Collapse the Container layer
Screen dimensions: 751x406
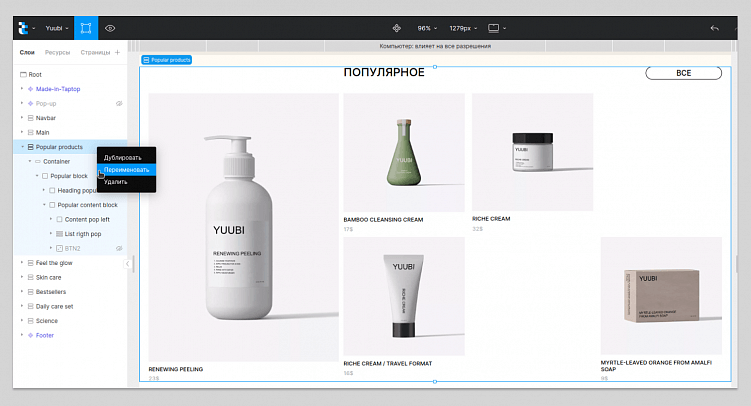[29, 161]
